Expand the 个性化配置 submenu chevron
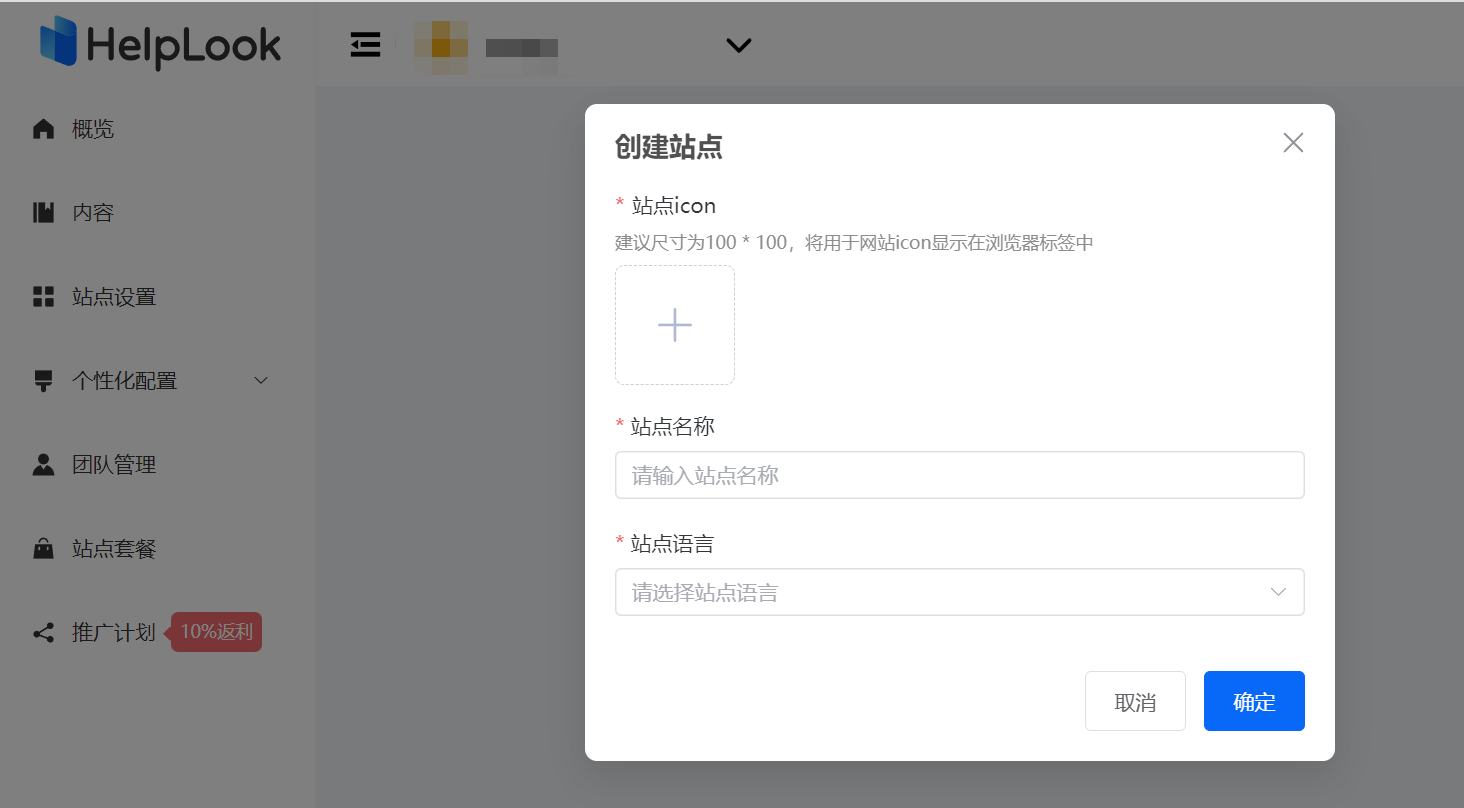 (260, 380)
